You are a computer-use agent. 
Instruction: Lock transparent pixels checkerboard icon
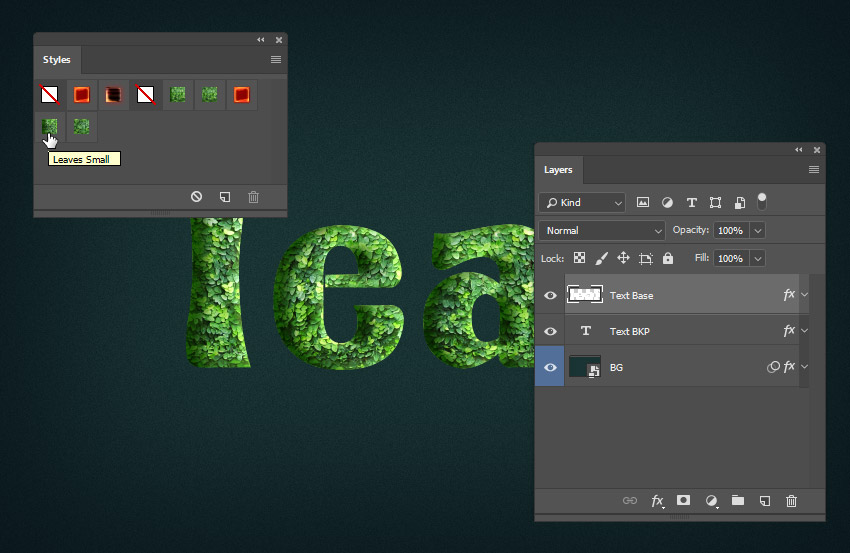pyautogui.click(x=579, y=258)
